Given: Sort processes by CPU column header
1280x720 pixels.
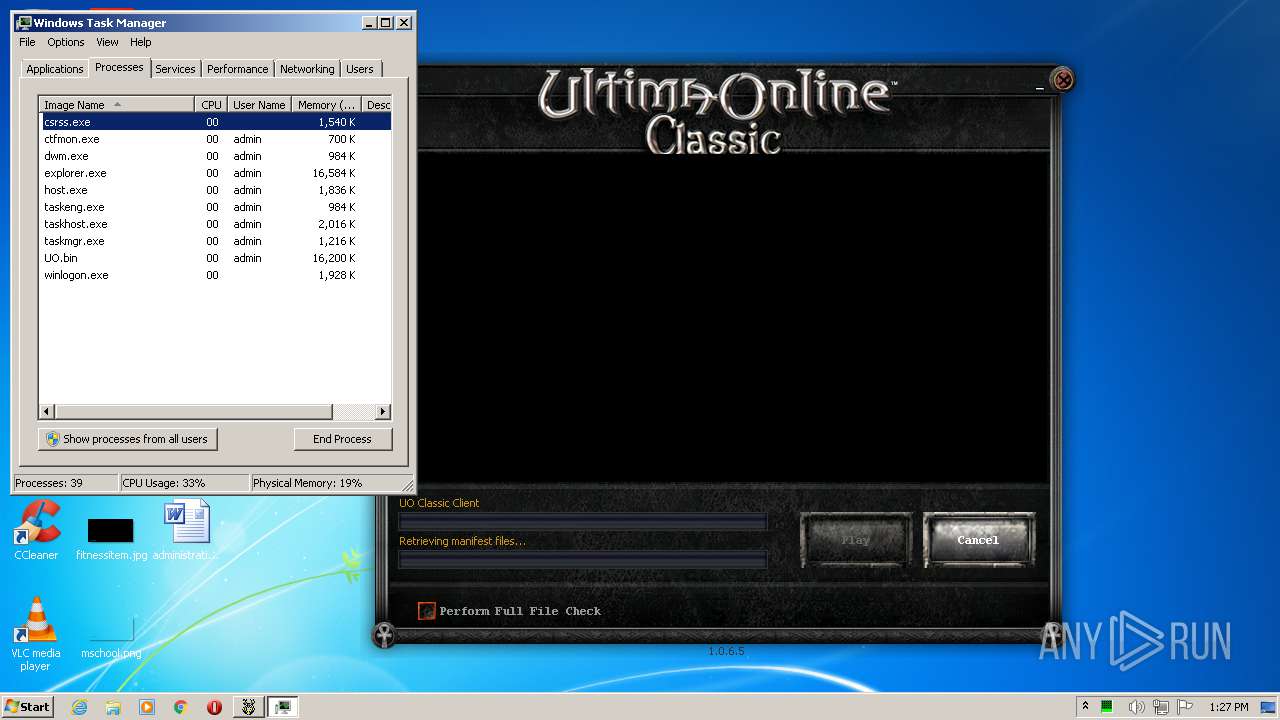Looking at the screenshot, I should pos(211,105).
